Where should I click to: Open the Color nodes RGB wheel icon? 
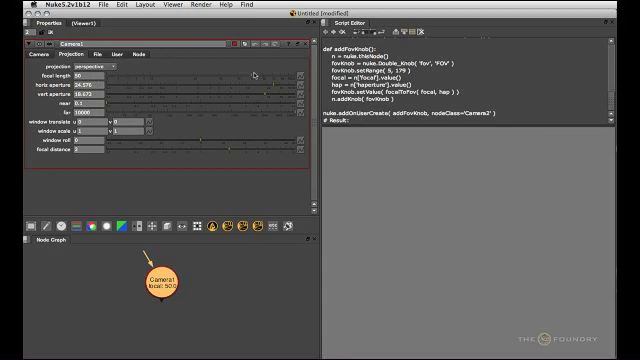[x=91, y=226]
